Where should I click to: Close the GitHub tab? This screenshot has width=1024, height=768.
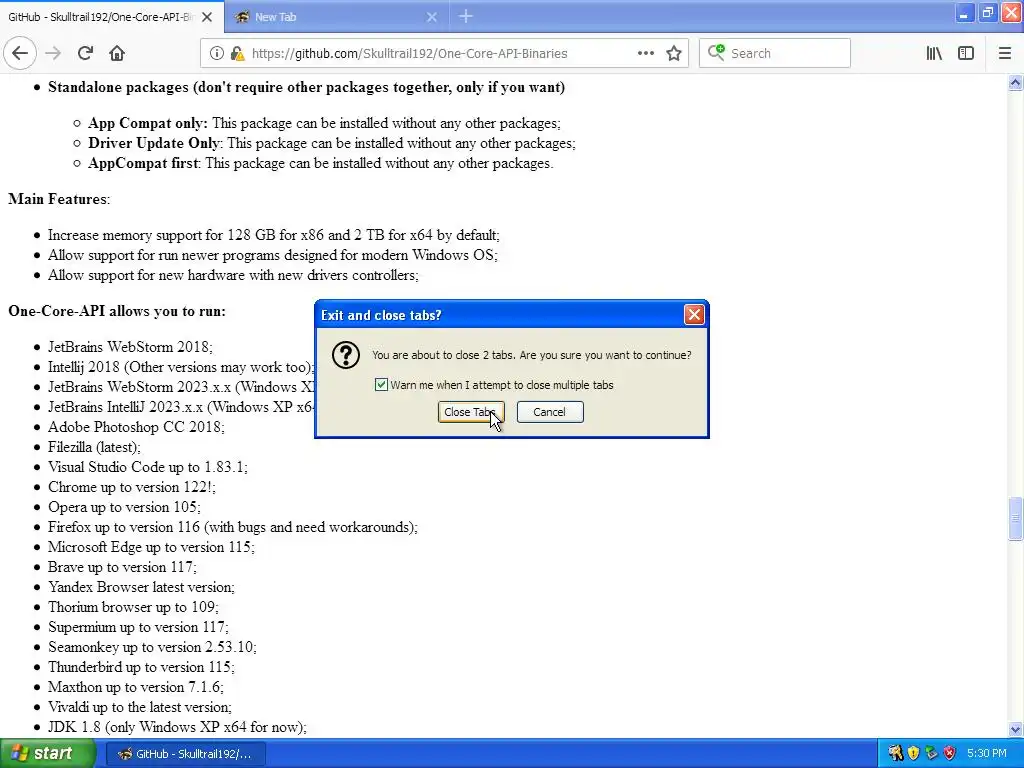click(206, 17)
